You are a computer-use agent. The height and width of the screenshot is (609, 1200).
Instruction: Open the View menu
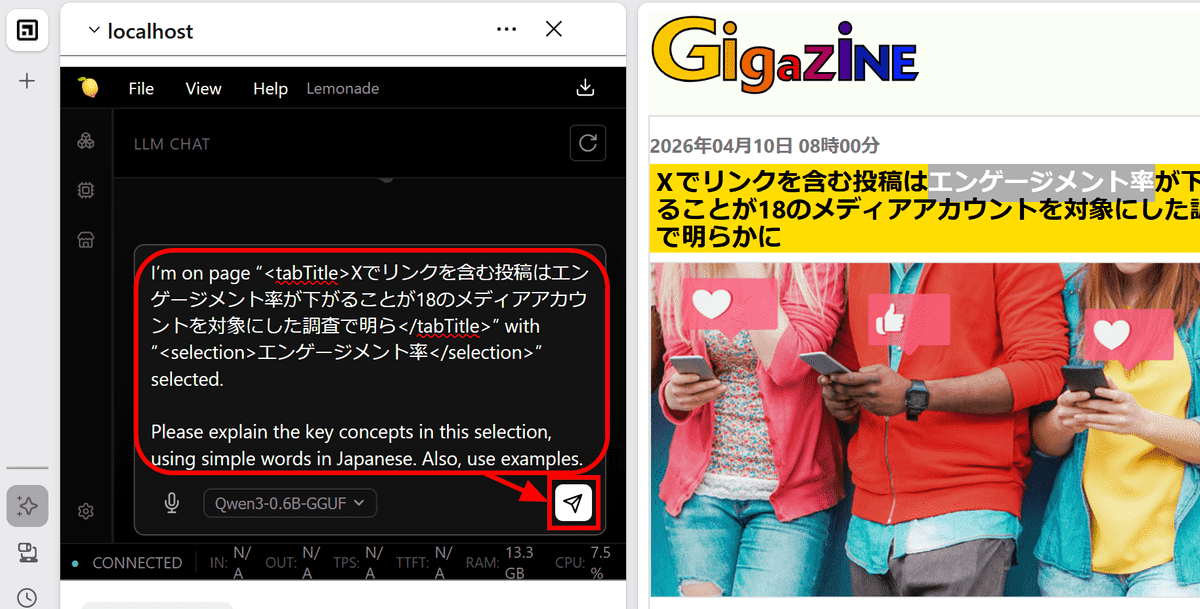(203, 88)
